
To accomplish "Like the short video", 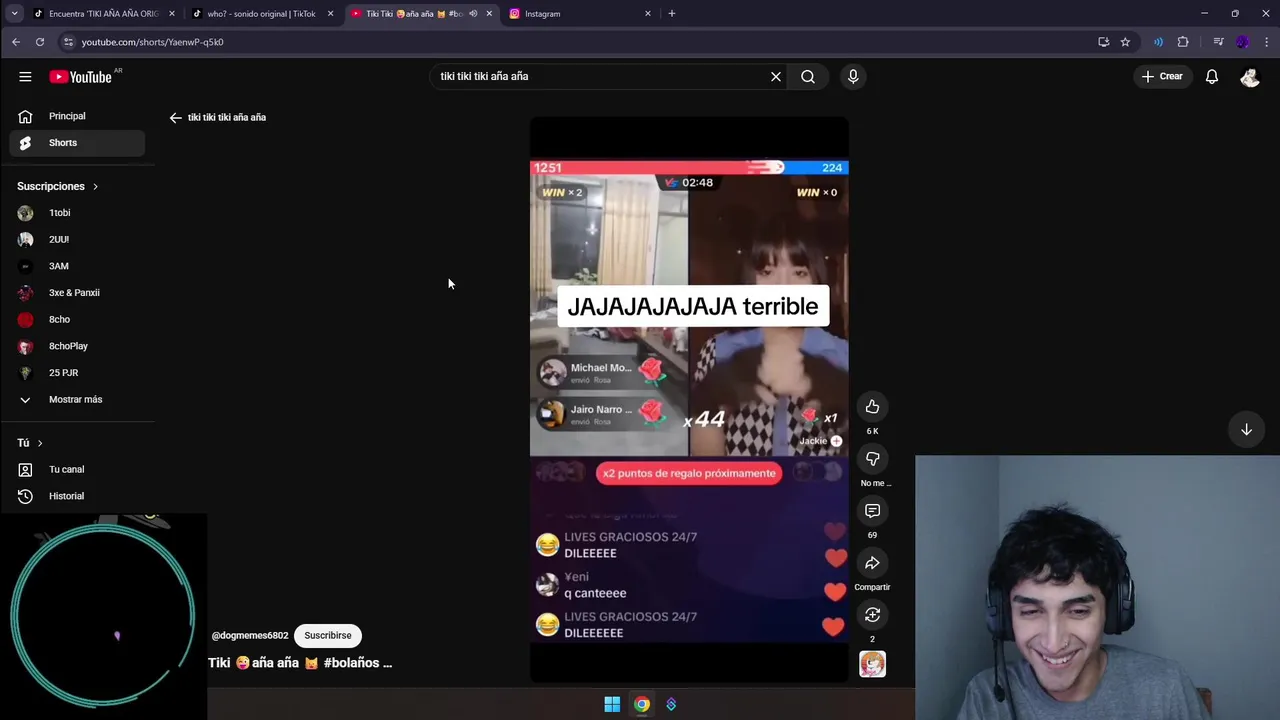I will coord(872,407).
